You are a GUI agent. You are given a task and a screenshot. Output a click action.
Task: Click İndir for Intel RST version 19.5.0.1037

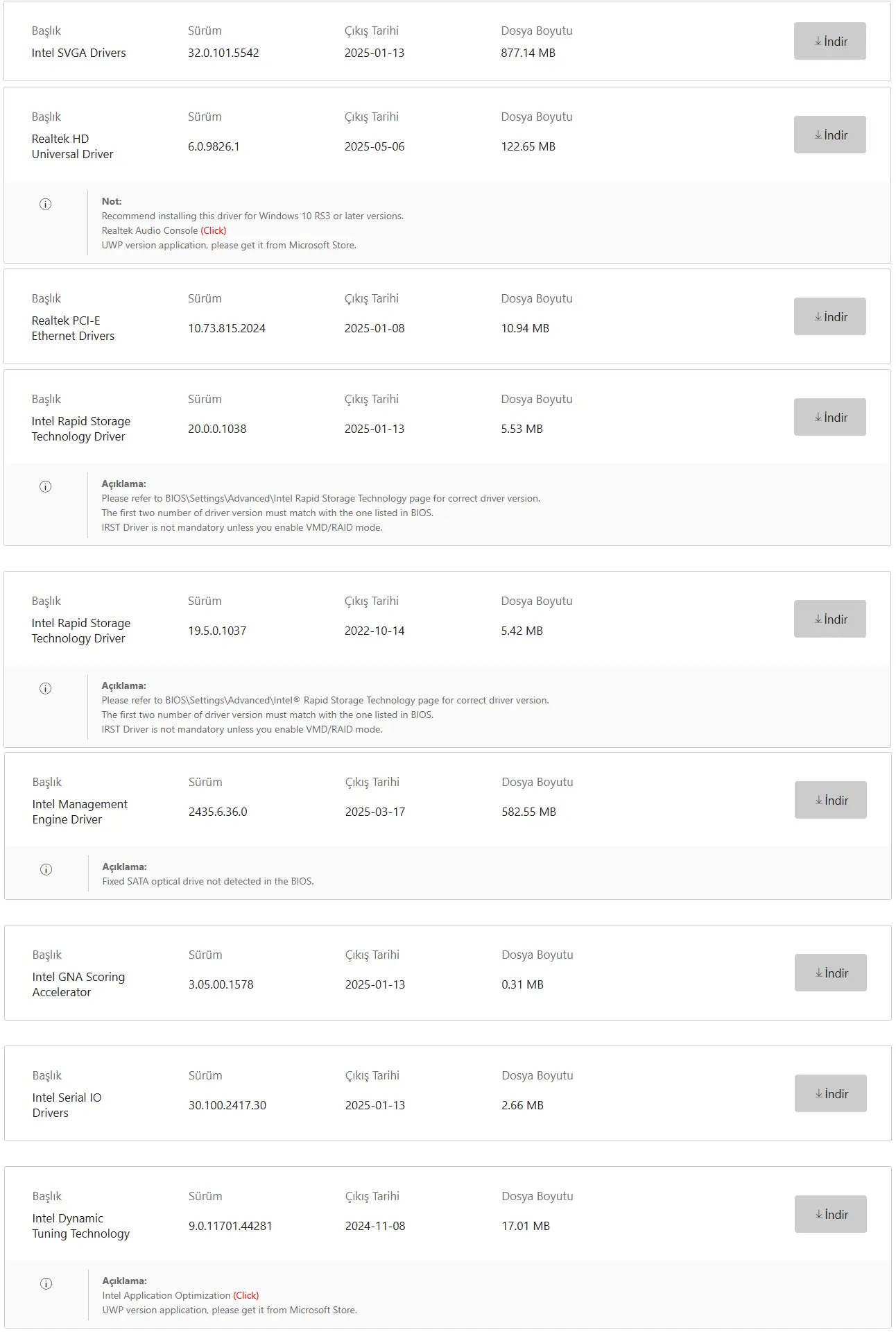pyautogui.click(x=829, y=619)
